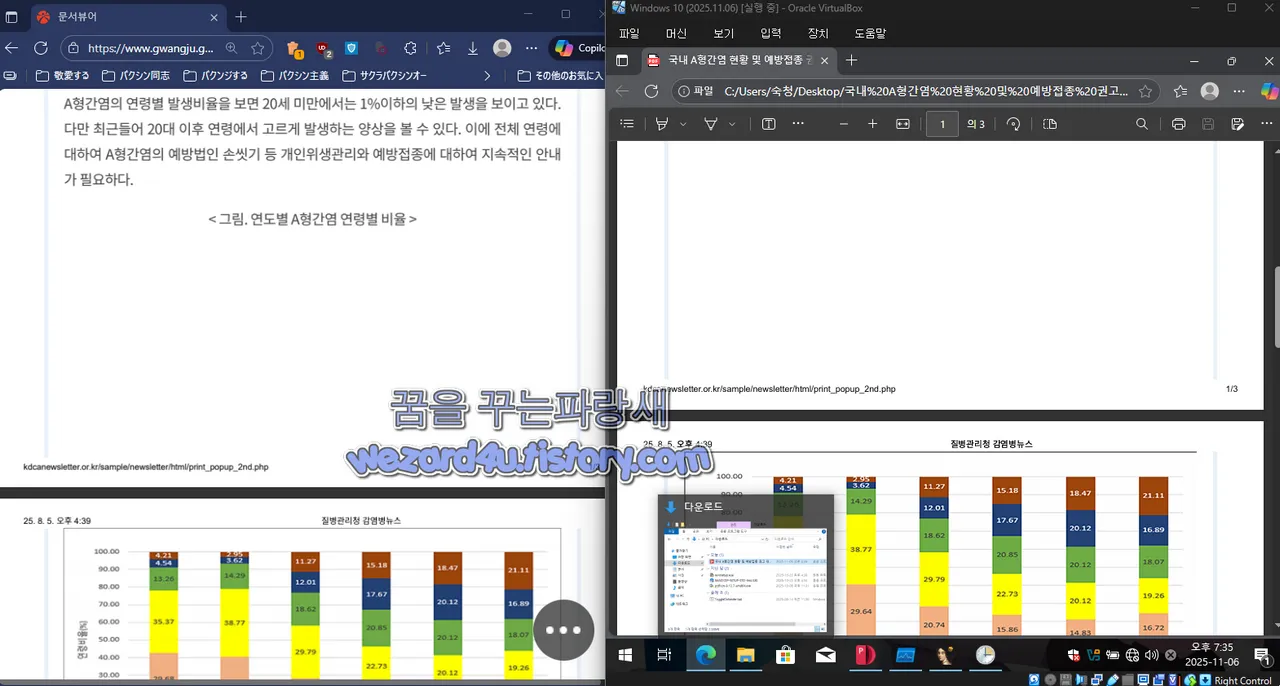
Task: Open VirtualBox 장치 menu
Action: click(818, 33)
